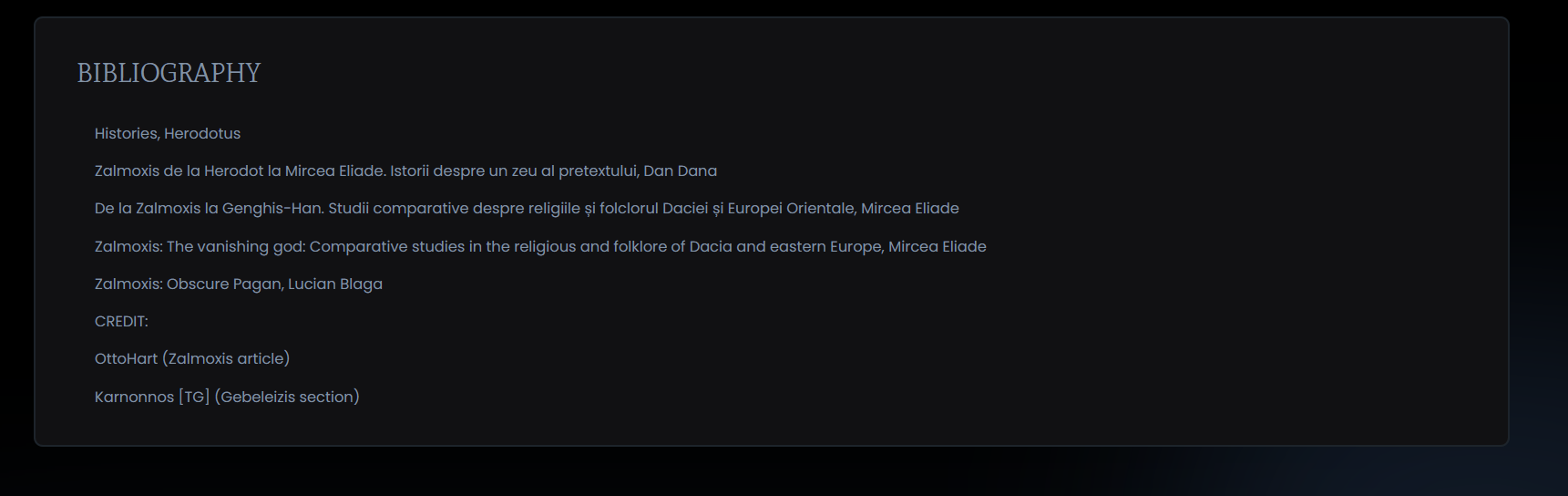Select the OttoHart credit name
The width and height of the screenshot is (1568, 496).
[x=126, y=359]
